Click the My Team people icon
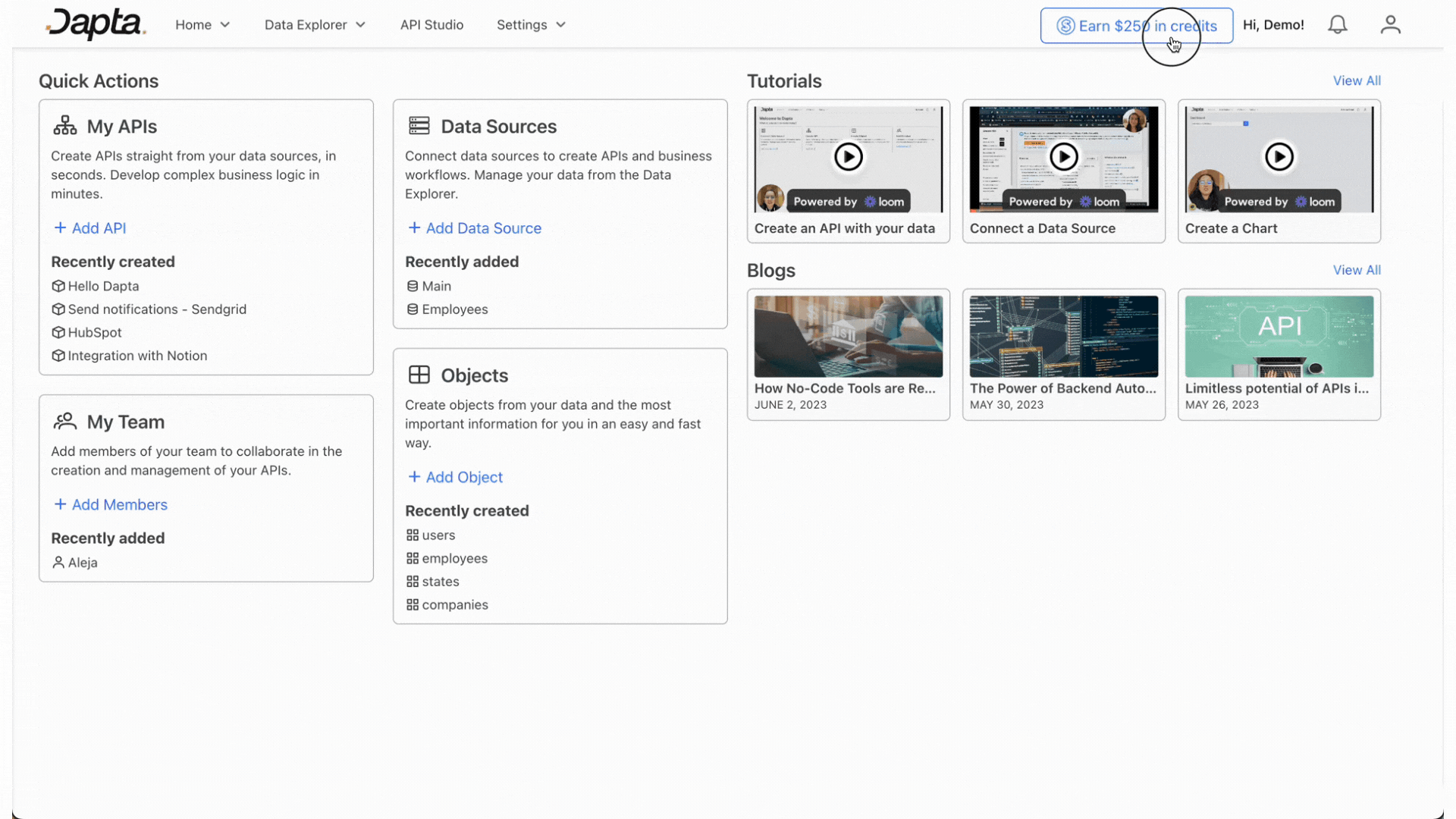 click(x=65, y=421)
